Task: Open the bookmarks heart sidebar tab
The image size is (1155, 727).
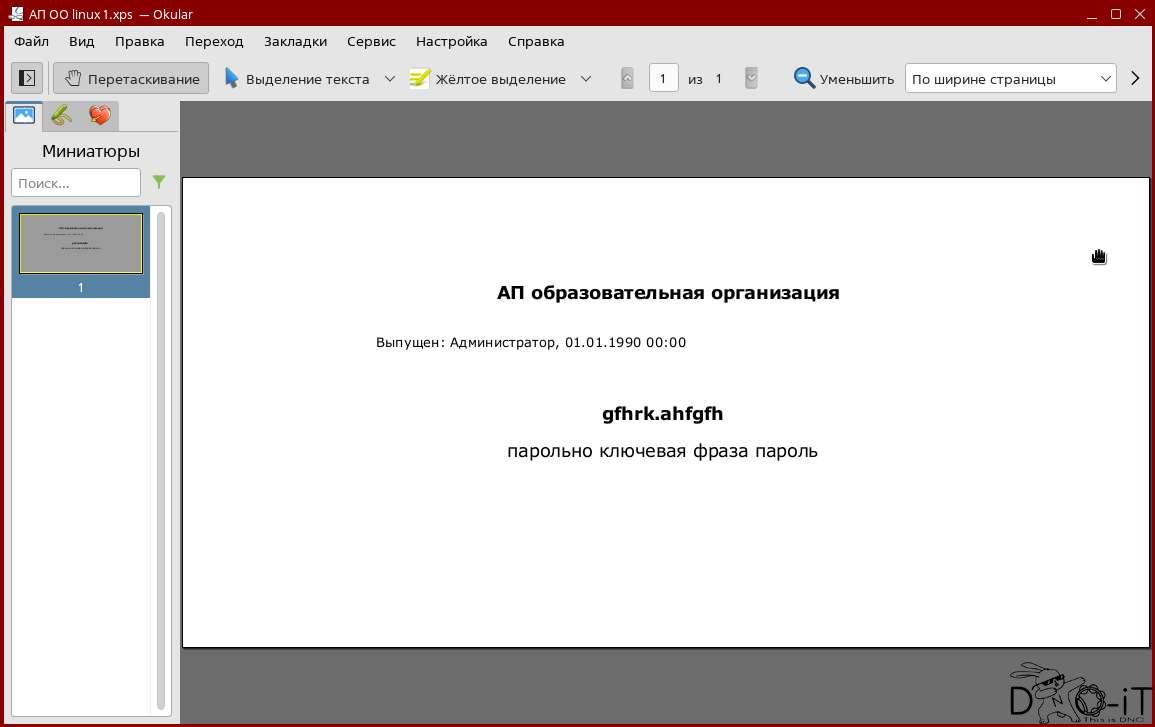Action: pos(99,116)
